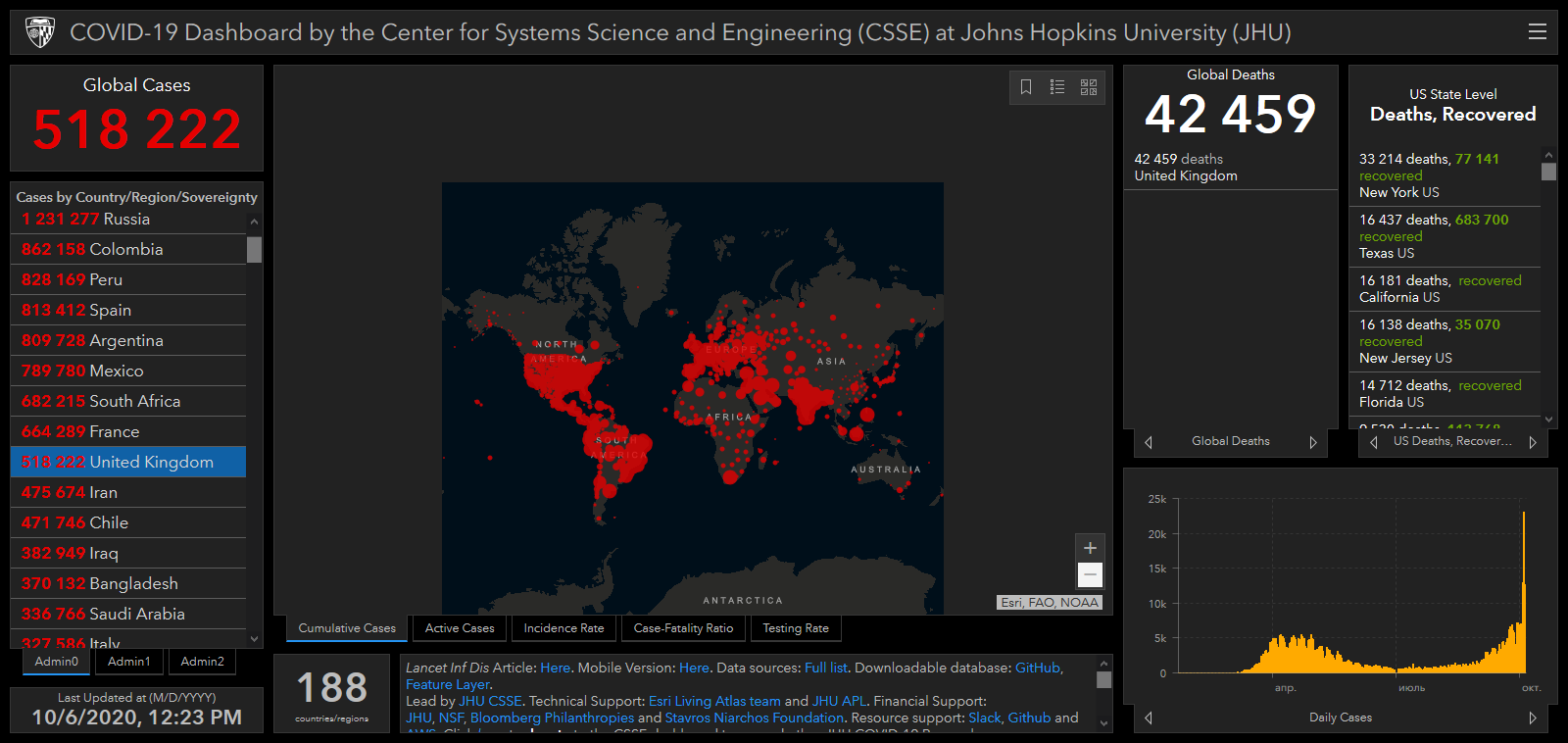This screenshot has width=1568, height=743.
Task: Select Florida US deaths entry
Action: pos(1445,394)
